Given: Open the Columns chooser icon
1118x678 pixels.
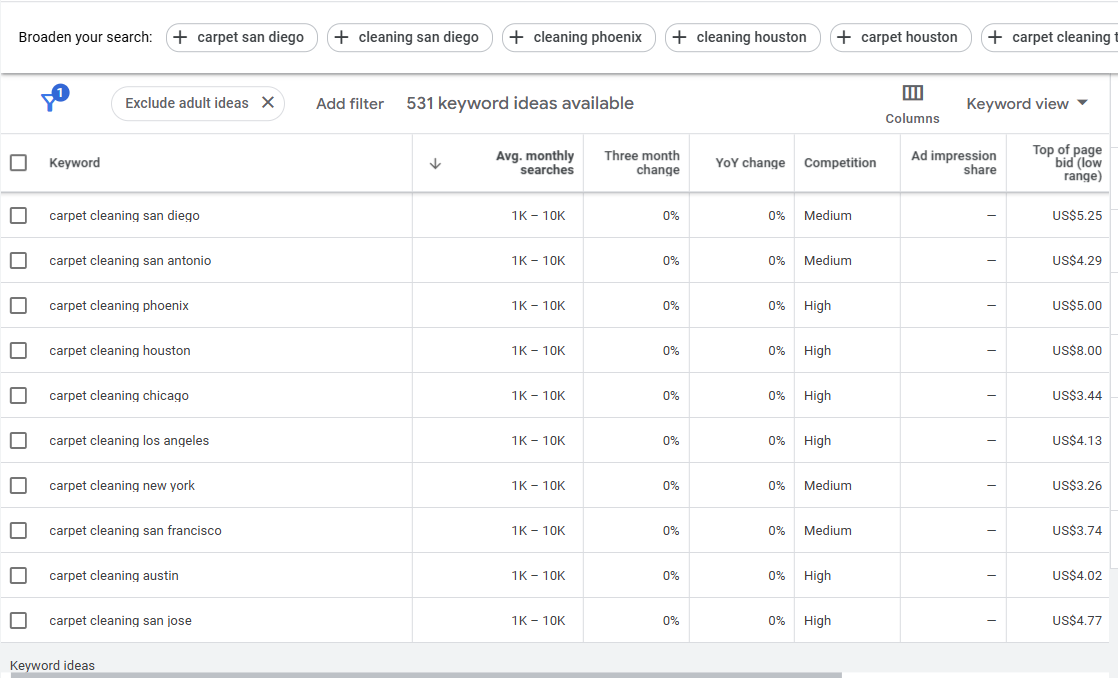Looking at the screenshot, I should tap(912, 94).
